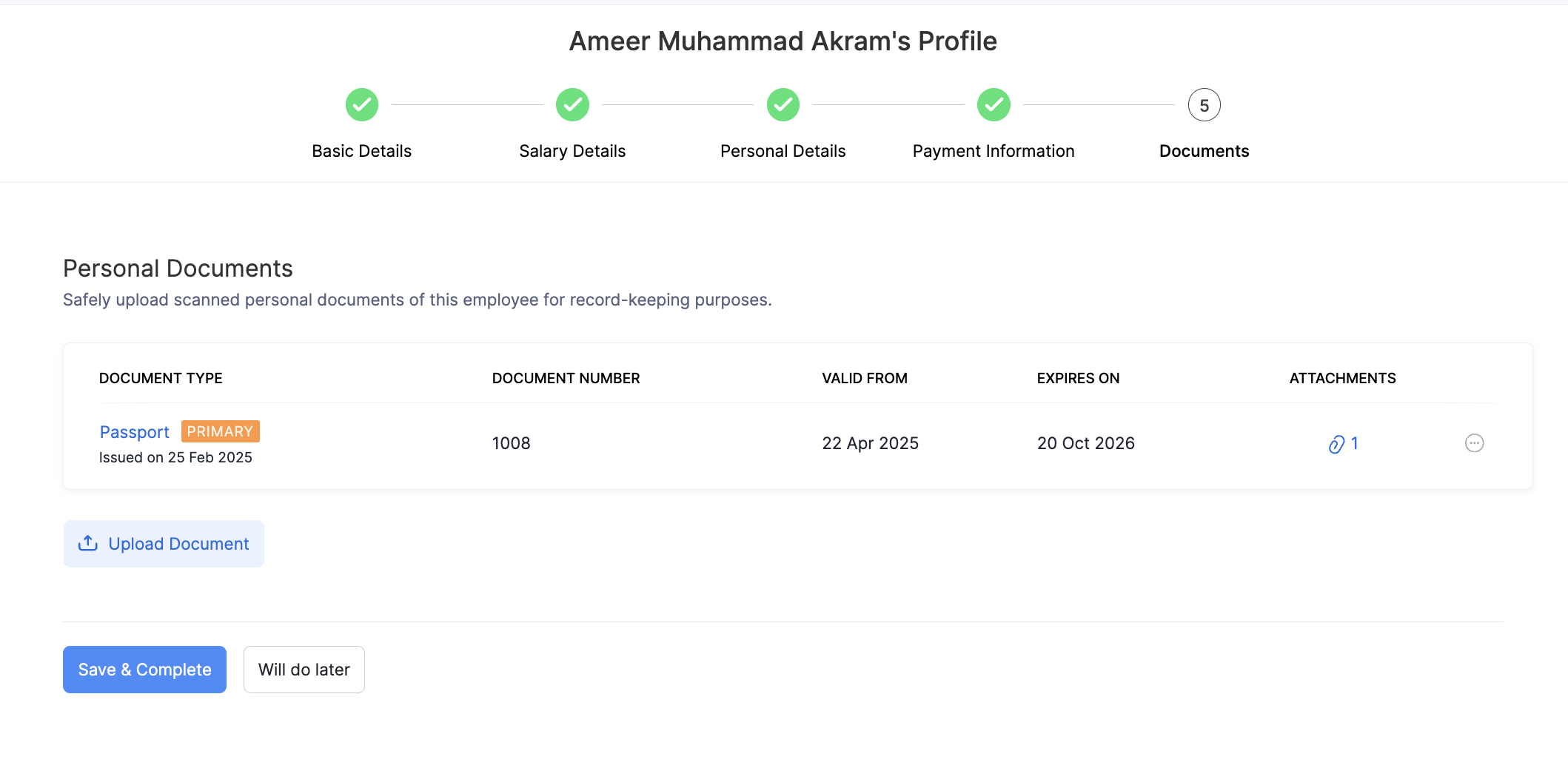Click the Basic Details green checkmark icon

362,105
